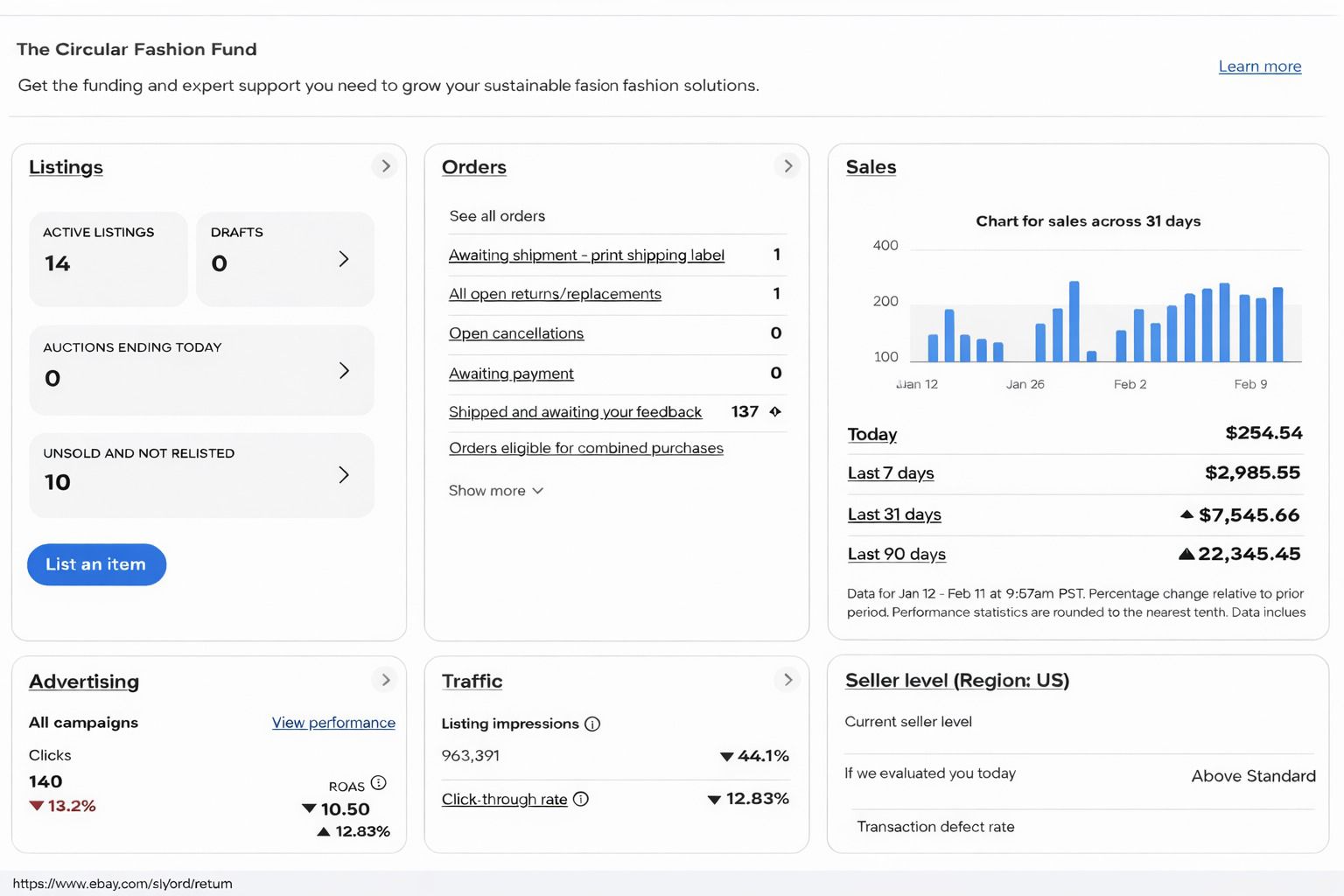Open the Active Listings tile
Viewport: 1344px width, 896px height.
tap(108, 259)
